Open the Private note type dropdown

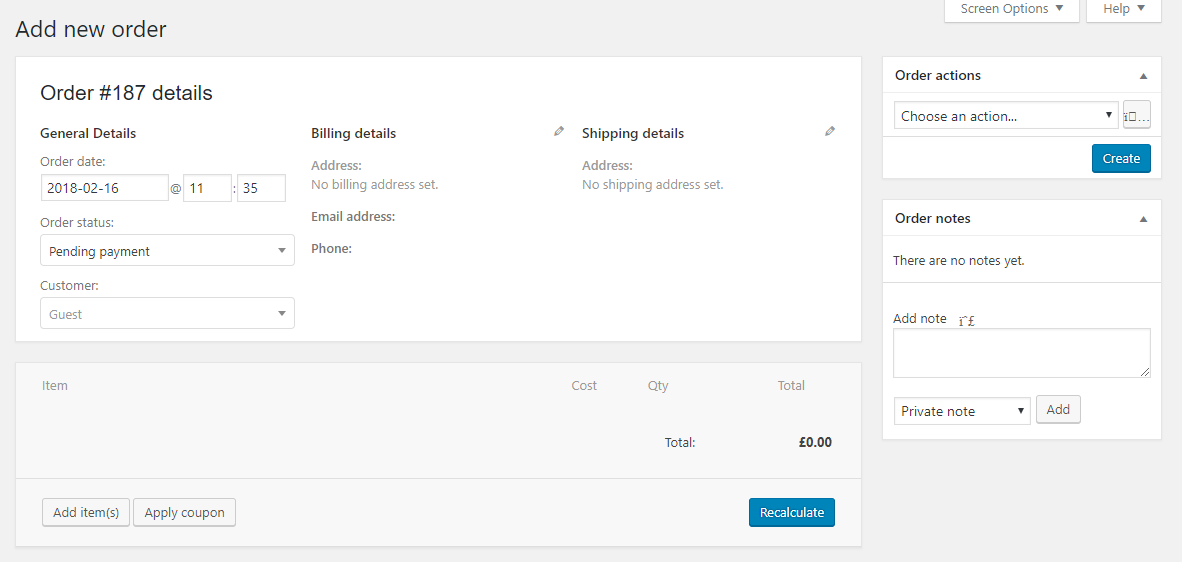point(962,411)
